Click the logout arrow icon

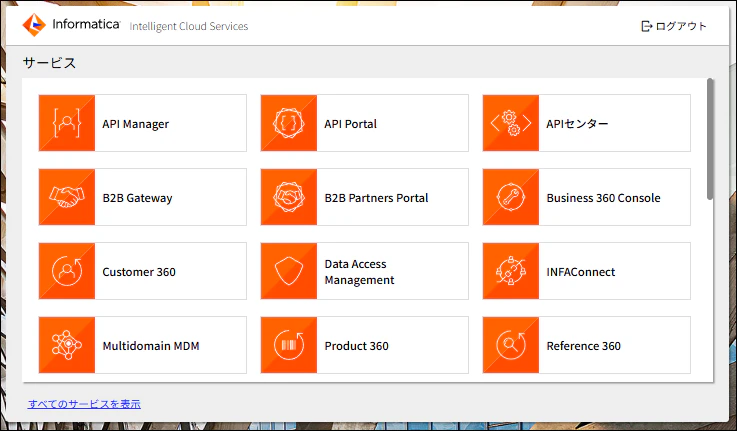647,26
